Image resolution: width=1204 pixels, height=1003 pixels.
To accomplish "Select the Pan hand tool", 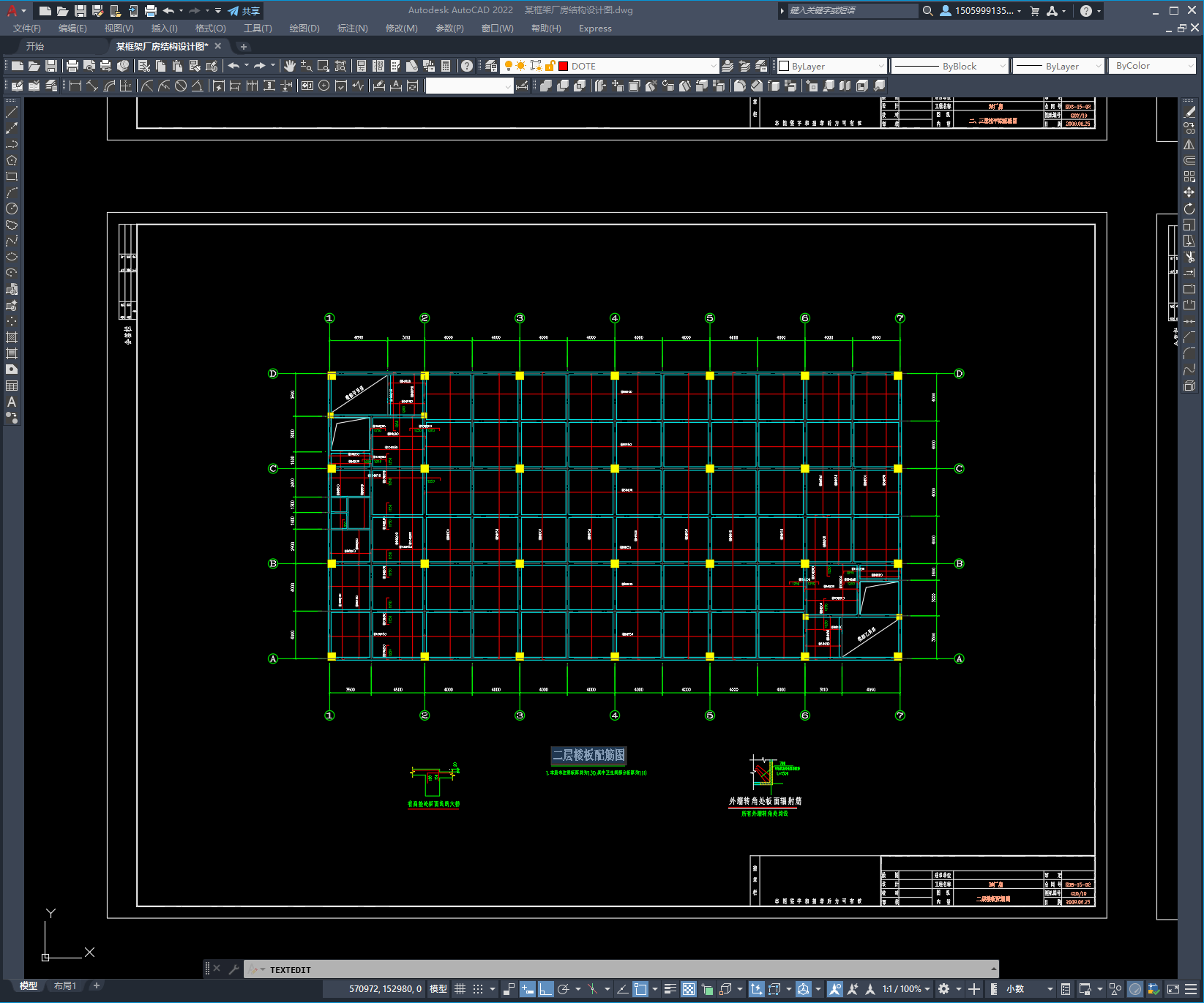I will click(x=290, y=66).
